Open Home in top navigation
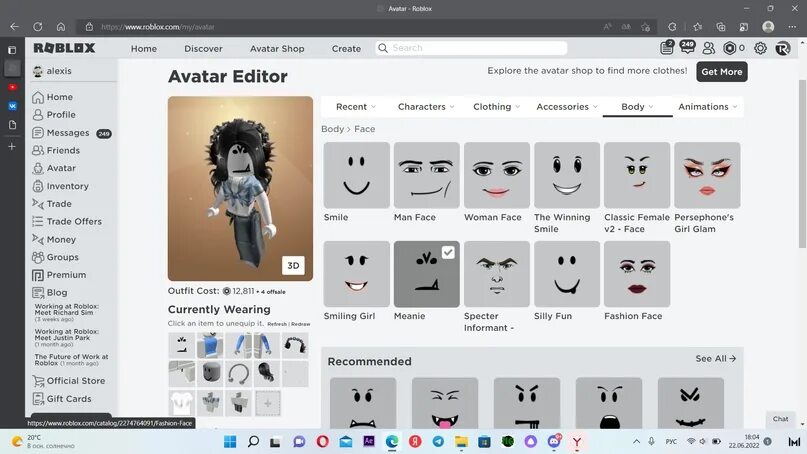Image resolution: width=807 pixels, height=454 pixels. [x=144, y=48]
